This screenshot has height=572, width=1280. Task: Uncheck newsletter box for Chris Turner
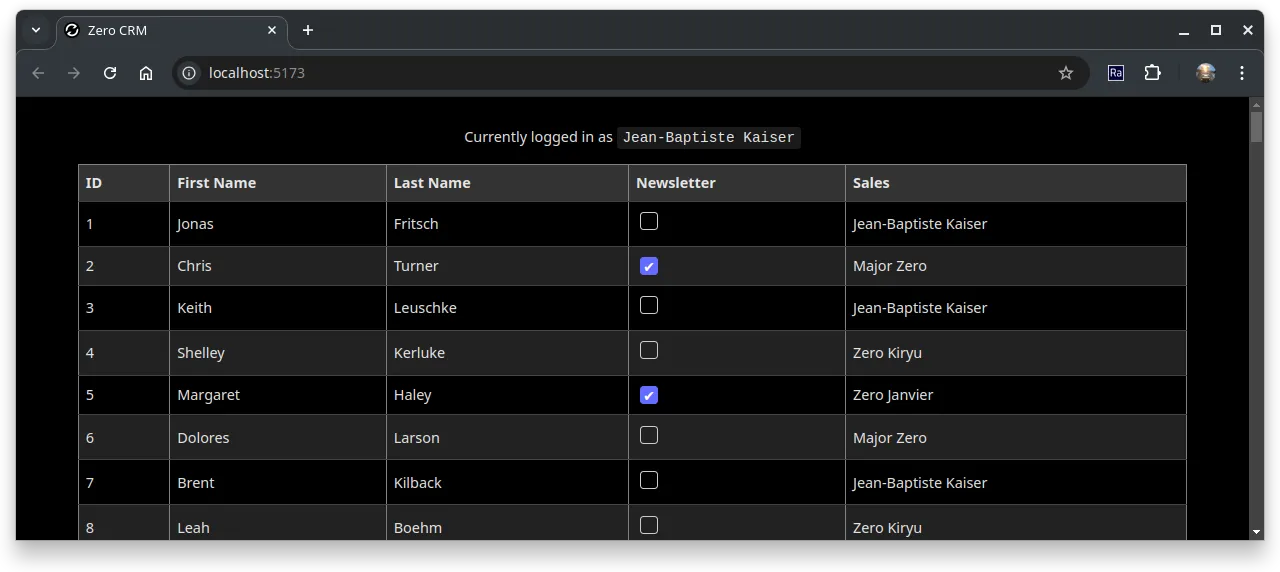coord(649,266)
